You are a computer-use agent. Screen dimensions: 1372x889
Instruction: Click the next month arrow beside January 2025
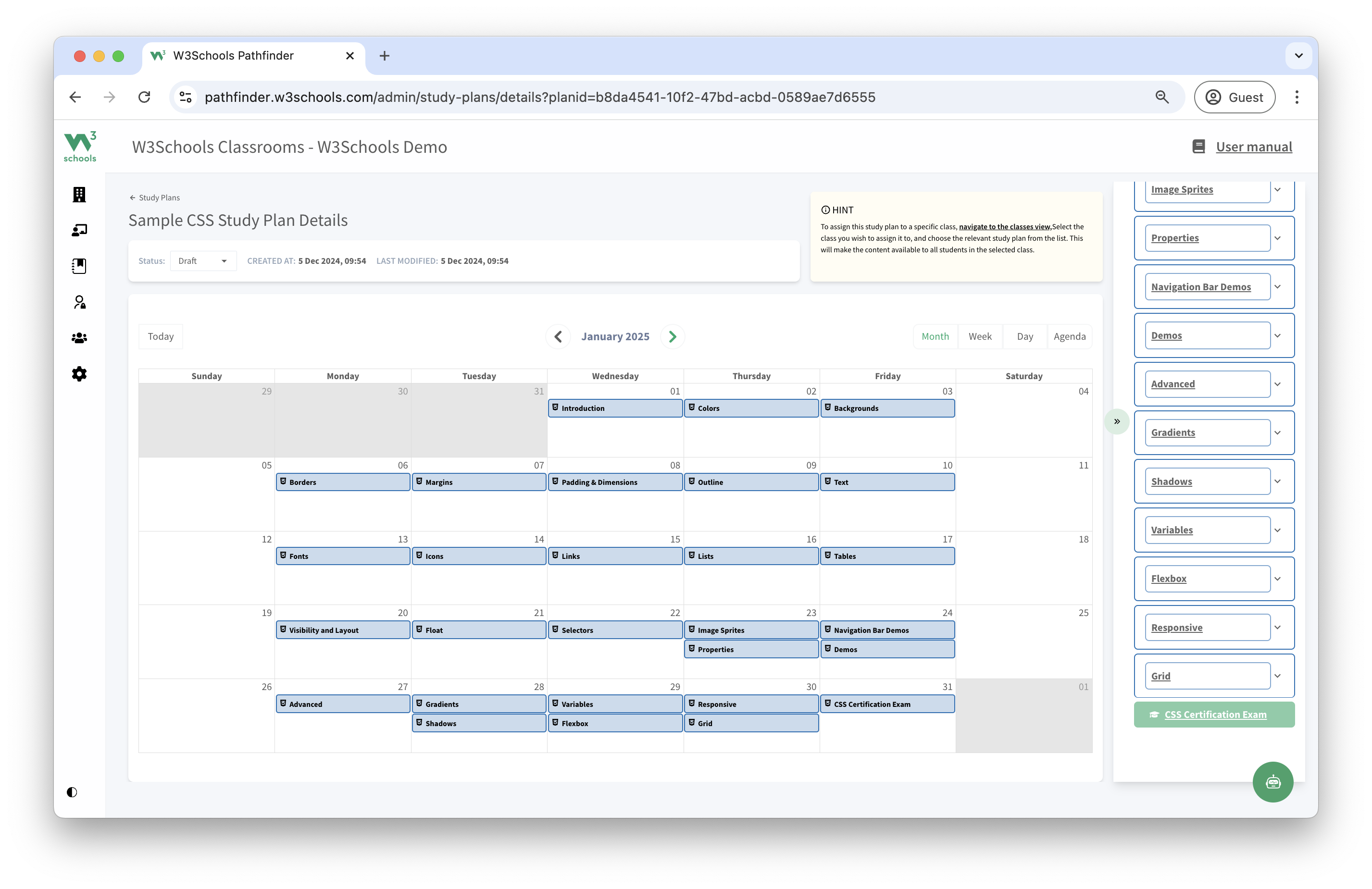(672, 336)
